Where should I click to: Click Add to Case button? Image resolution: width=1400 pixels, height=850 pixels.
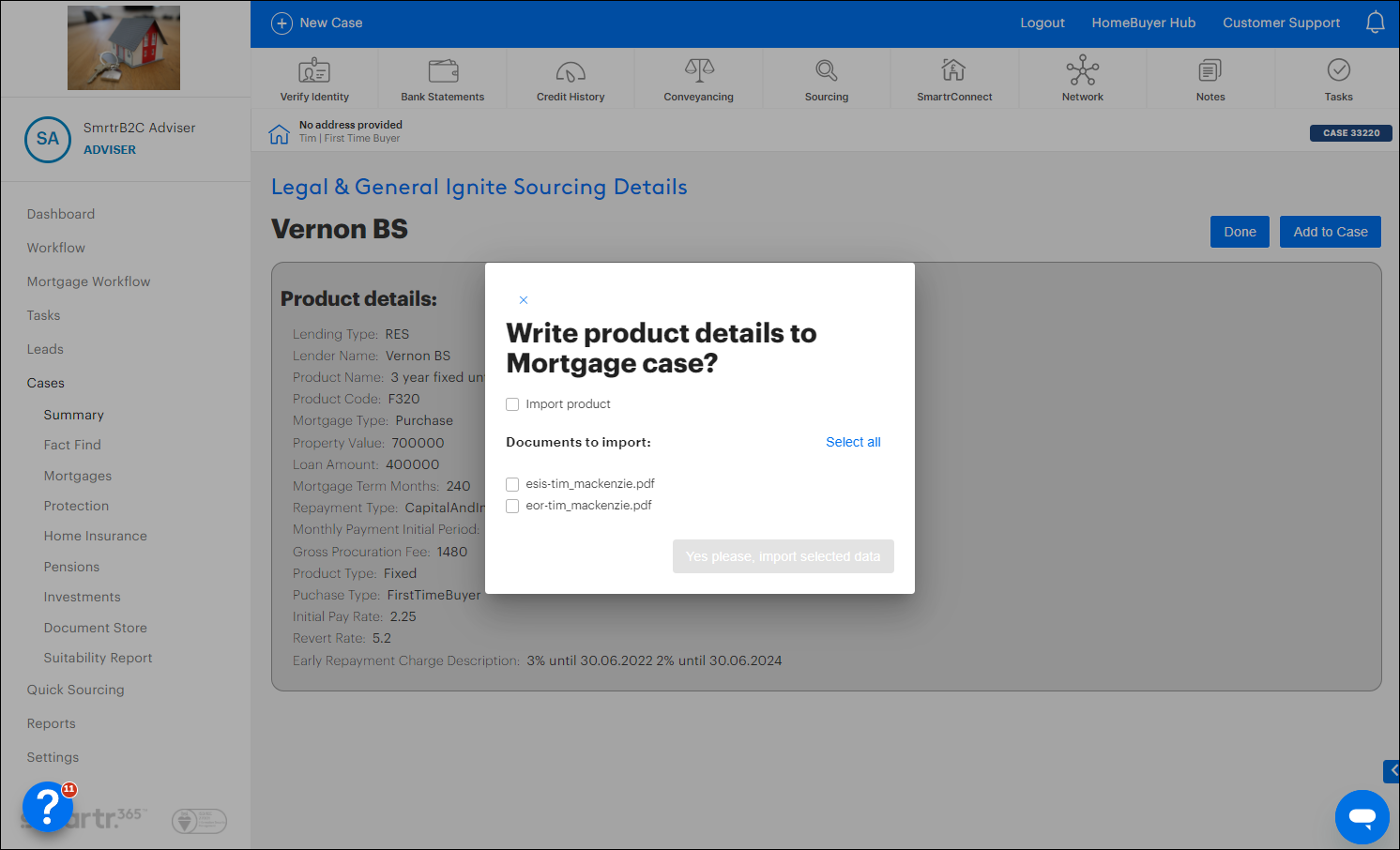click(1331, 232)
